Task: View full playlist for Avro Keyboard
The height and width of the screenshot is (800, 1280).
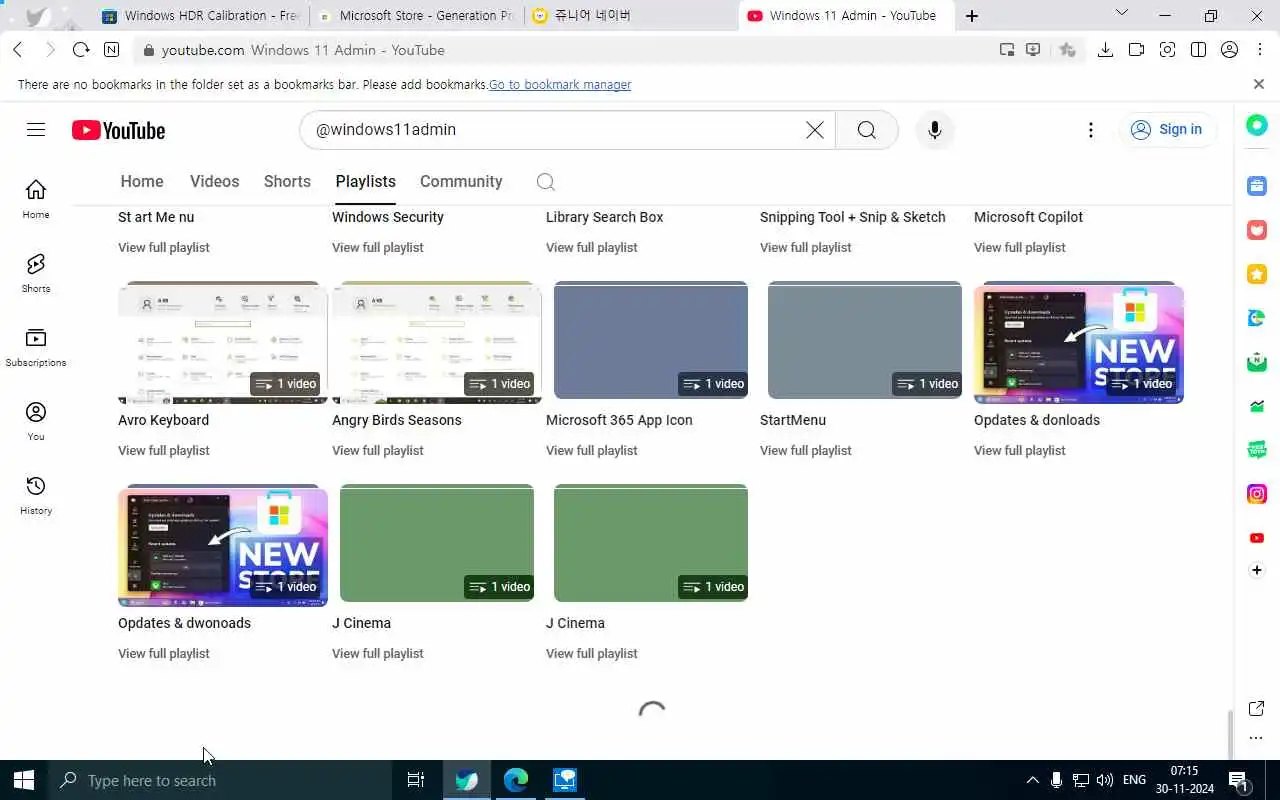Action: tap(164, 450)
